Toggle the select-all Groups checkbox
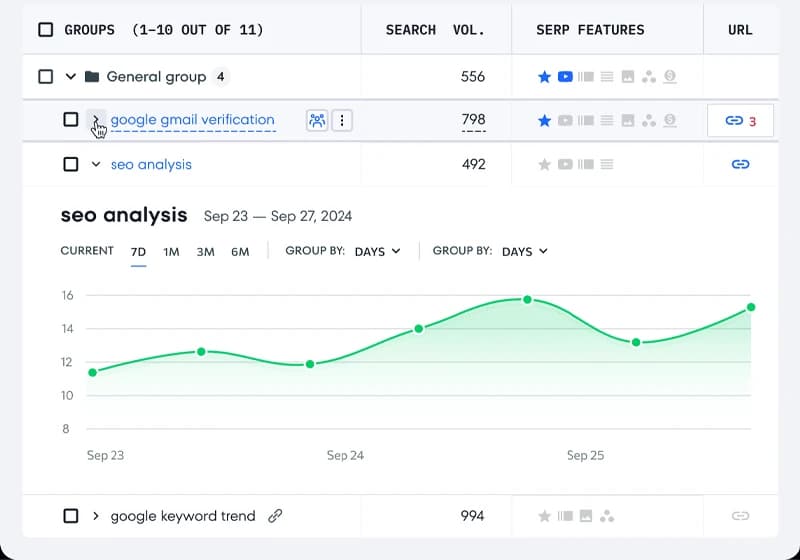 click(45, 30)
